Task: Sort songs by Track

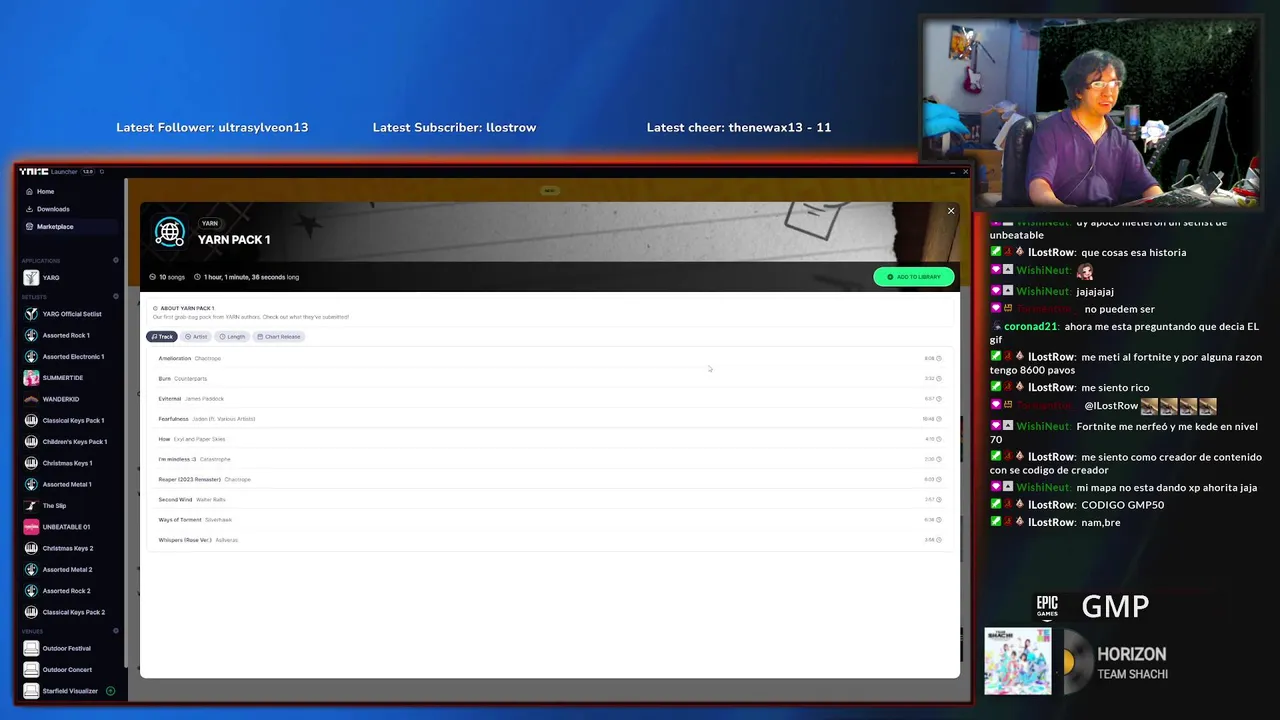Action: (x=162, y=337)
